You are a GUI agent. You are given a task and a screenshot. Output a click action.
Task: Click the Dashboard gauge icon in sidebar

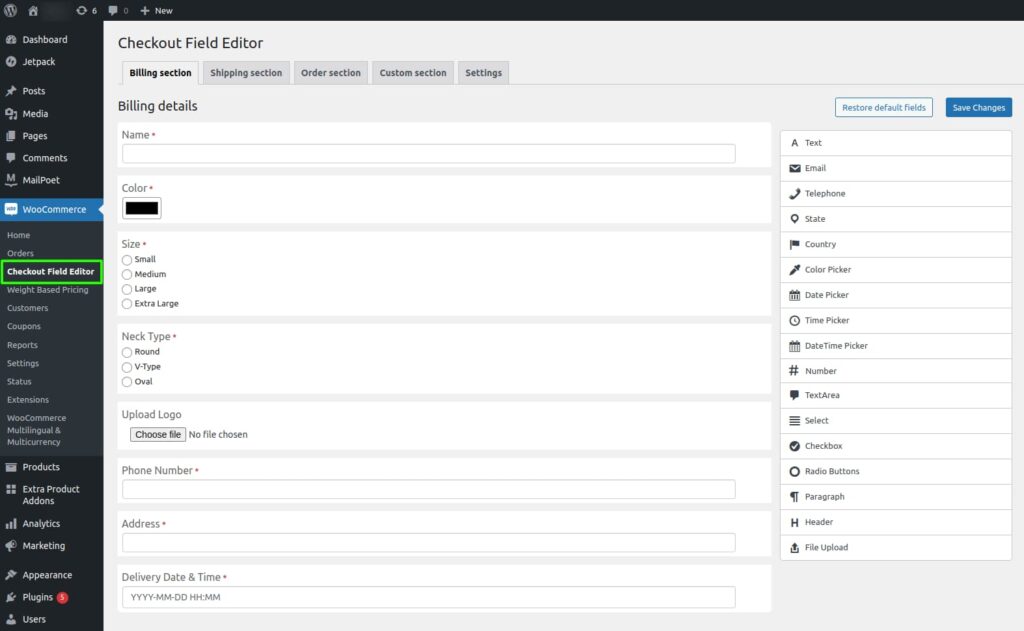(11, 40)
